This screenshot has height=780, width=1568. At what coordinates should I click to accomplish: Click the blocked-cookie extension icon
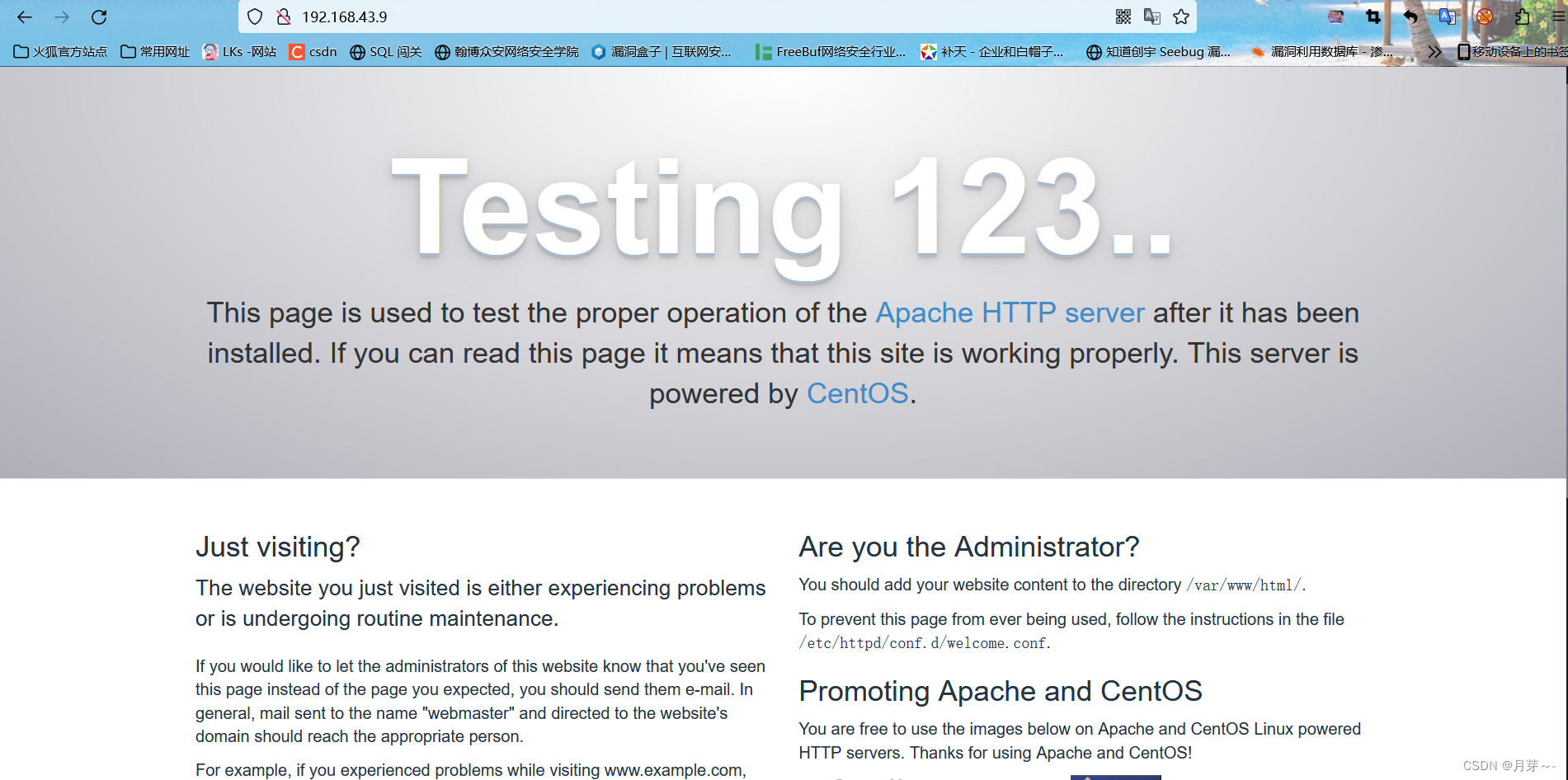point(1484,16)
